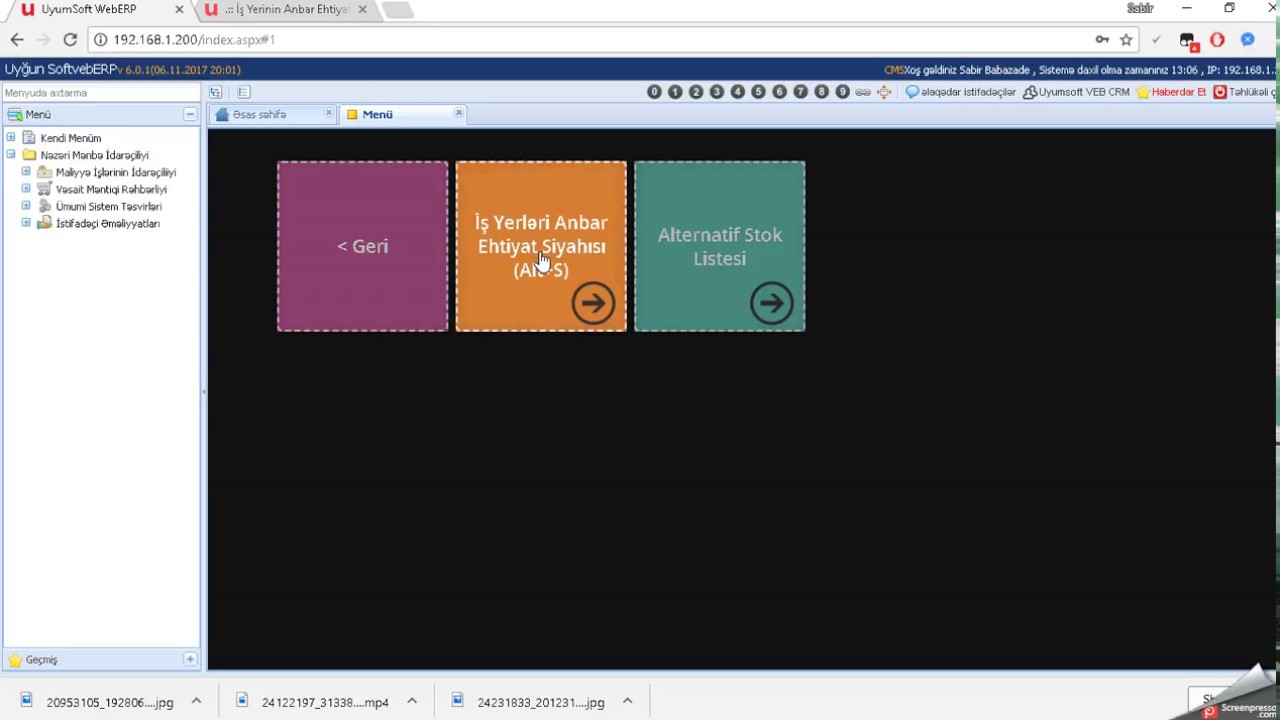Expand the Kendi Menüm tree node
Image resolution: width=1280 pixels, height=720 pixels.
point(11,138)
